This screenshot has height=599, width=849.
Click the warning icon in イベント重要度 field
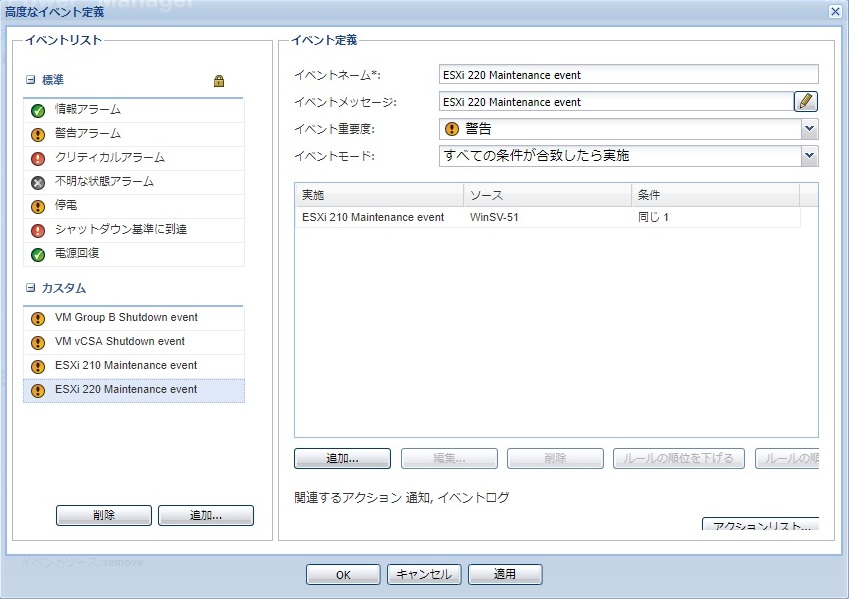tap(451, 129)
